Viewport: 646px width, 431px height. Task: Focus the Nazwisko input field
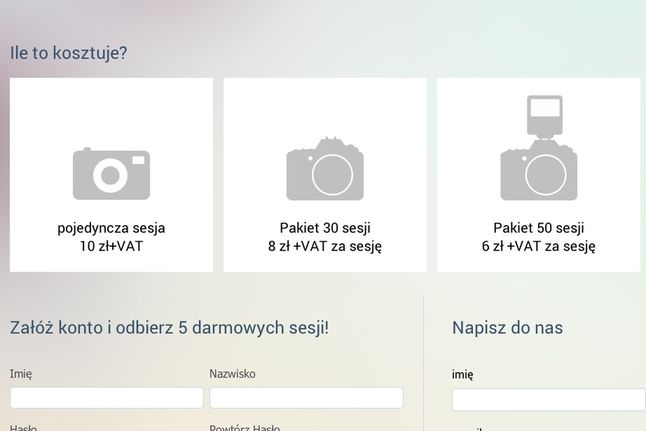pyautogui.click(x=306, y=398)
